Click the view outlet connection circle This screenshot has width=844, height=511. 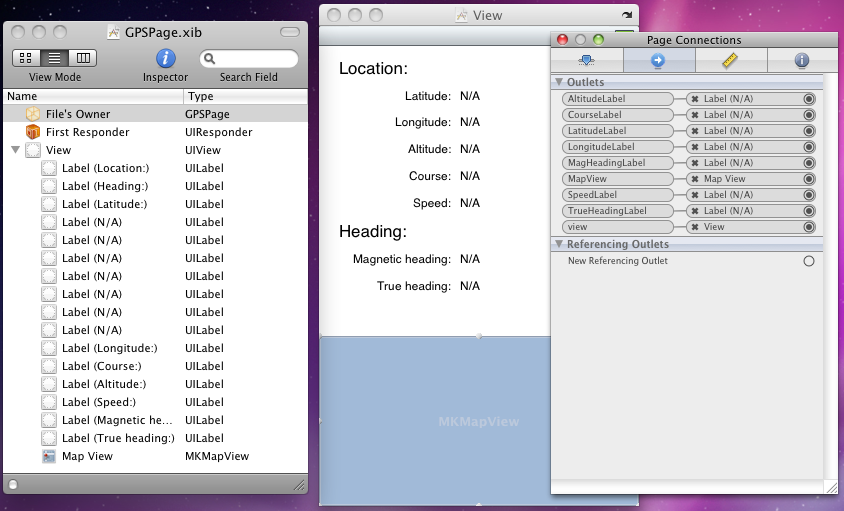(x=809, y=227)
